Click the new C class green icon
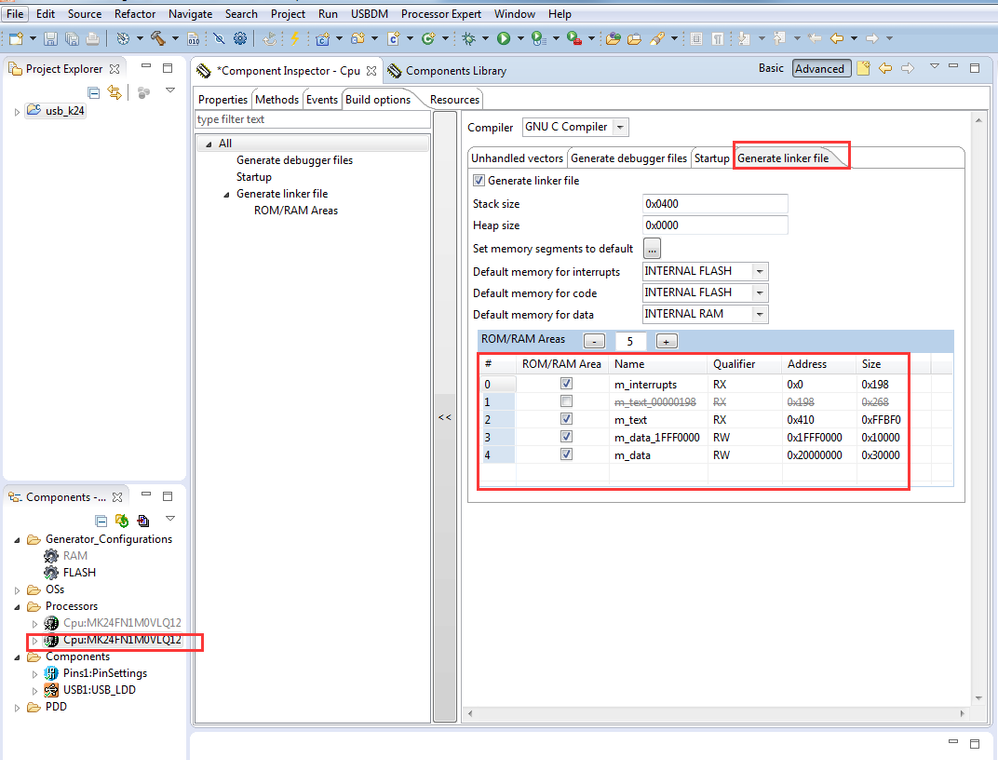The height and width of the screenshot is (760, 998). pos(428,39)
